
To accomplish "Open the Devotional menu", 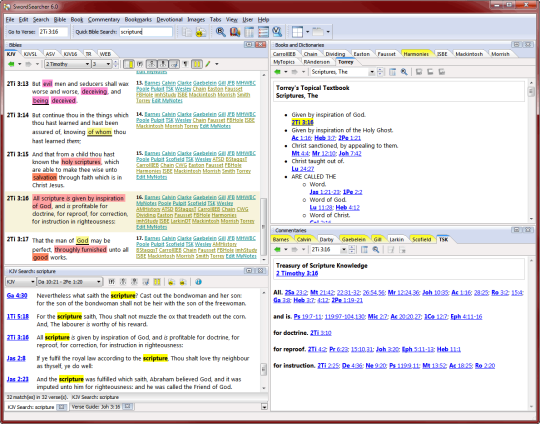I will pyautogui.click(x=169, y=20).
